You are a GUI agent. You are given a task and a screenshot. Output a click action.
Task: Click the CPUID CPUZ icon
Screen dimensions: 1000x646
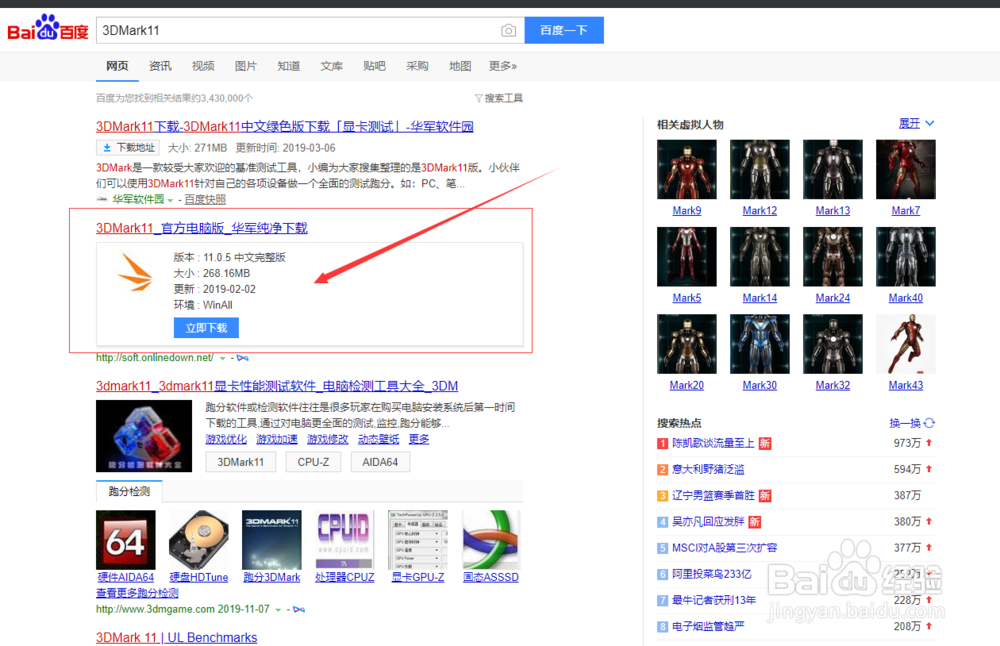[x=344, y=540]
